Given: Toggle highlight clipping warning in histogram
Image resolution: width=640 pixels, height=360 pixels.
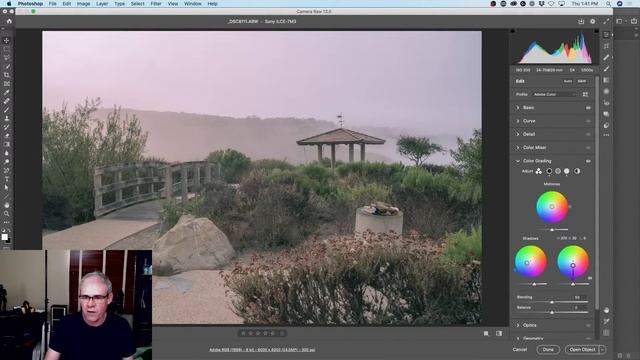Looking at the screenshot, I should (x=596, y=31).
